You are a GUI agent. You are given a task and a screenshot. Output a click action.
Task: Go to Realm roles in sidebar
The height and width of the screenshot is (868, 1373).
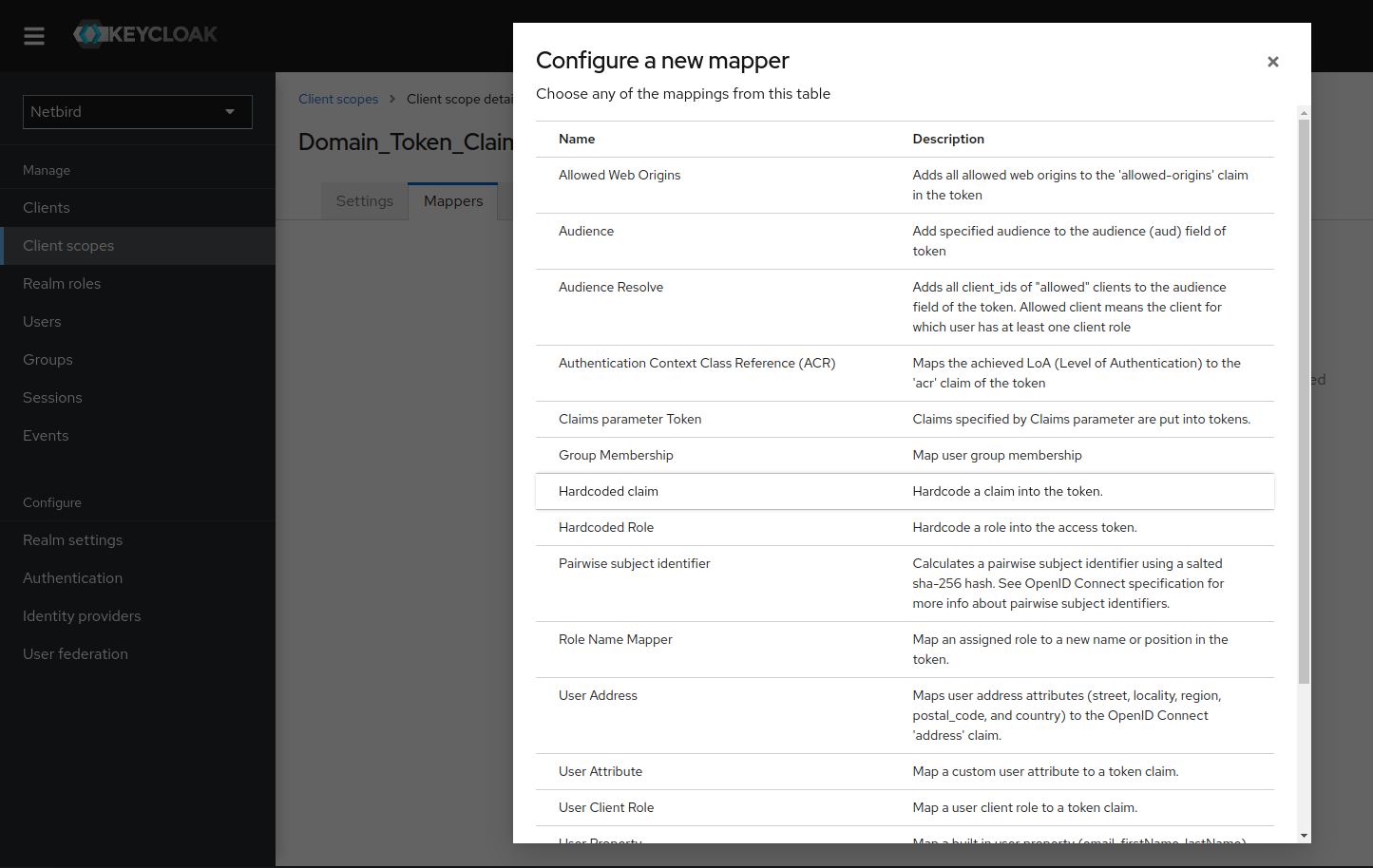62,284
